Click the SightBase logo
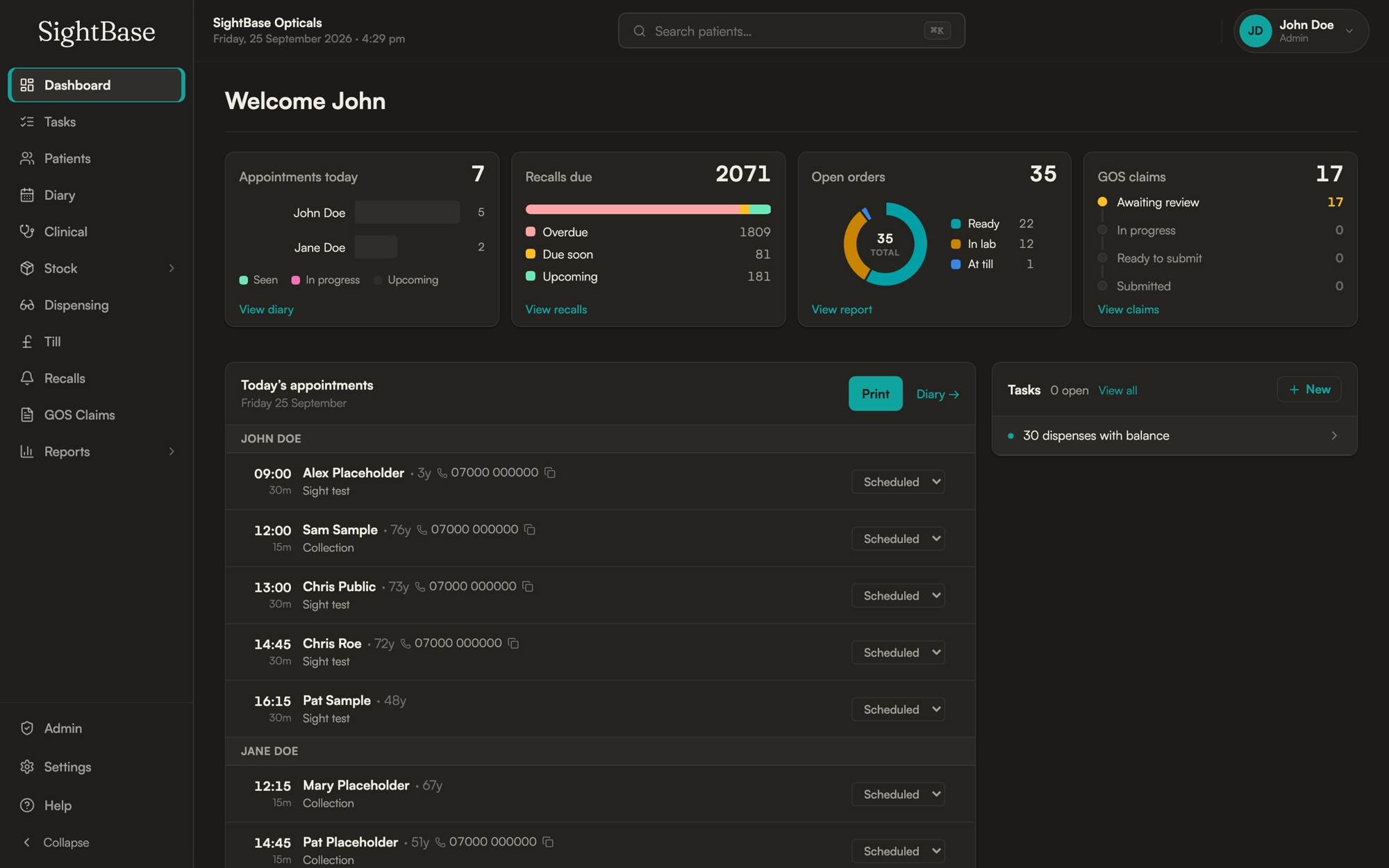 [x=97, y=31]
